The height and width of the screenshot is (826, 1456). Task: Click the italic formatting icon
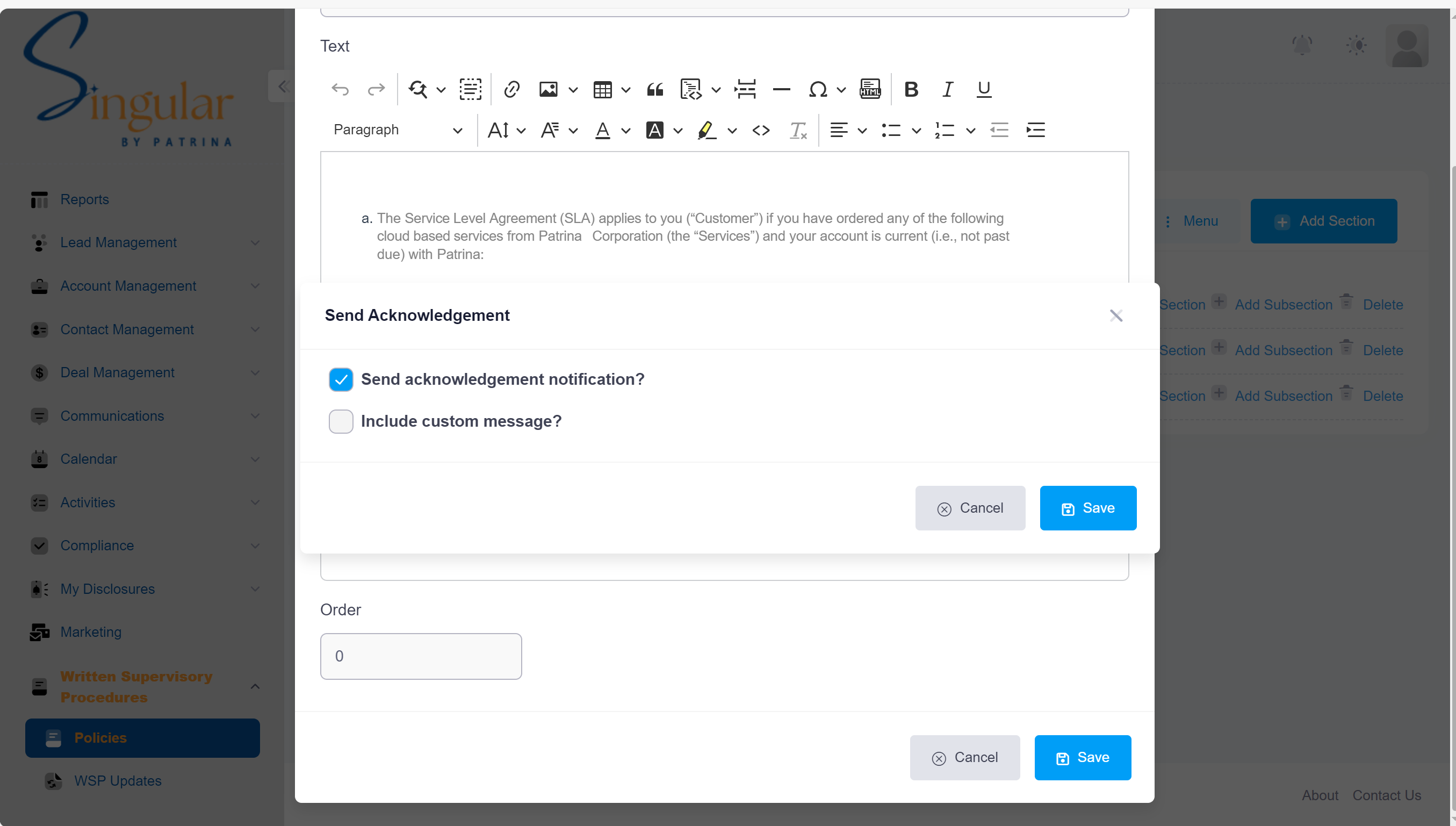tap(947, 88)
